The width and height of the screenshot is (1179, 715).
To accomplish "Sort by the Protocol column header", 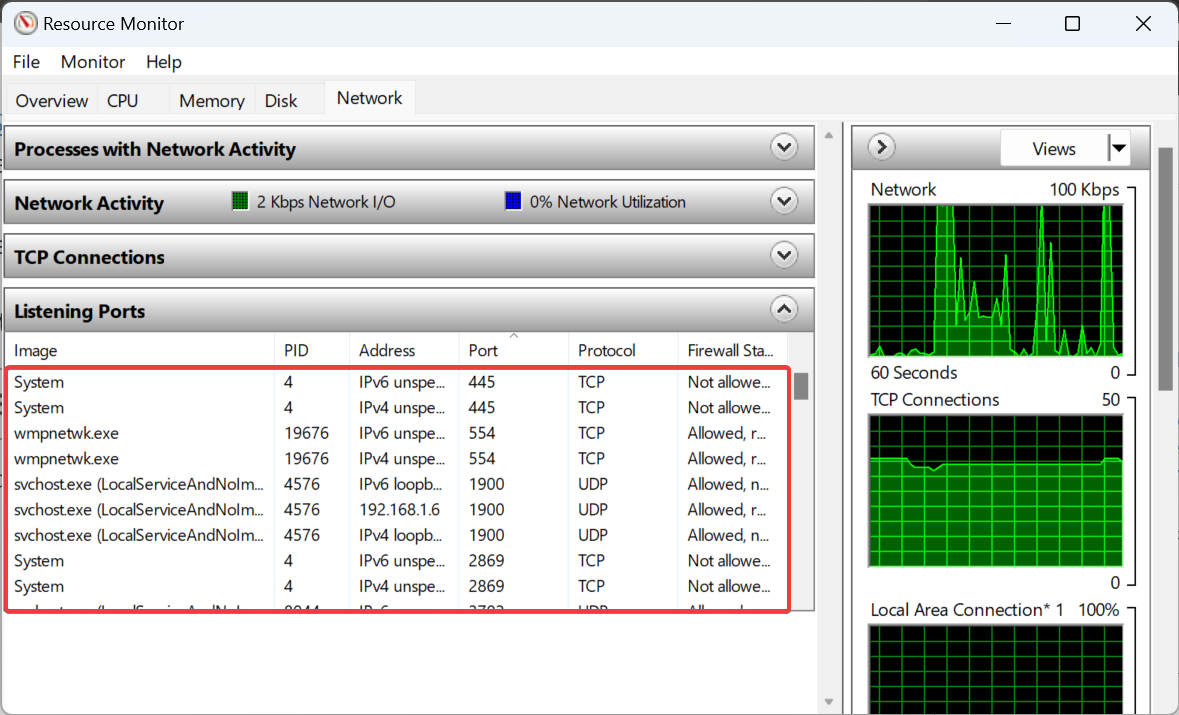I will [623, 350].
